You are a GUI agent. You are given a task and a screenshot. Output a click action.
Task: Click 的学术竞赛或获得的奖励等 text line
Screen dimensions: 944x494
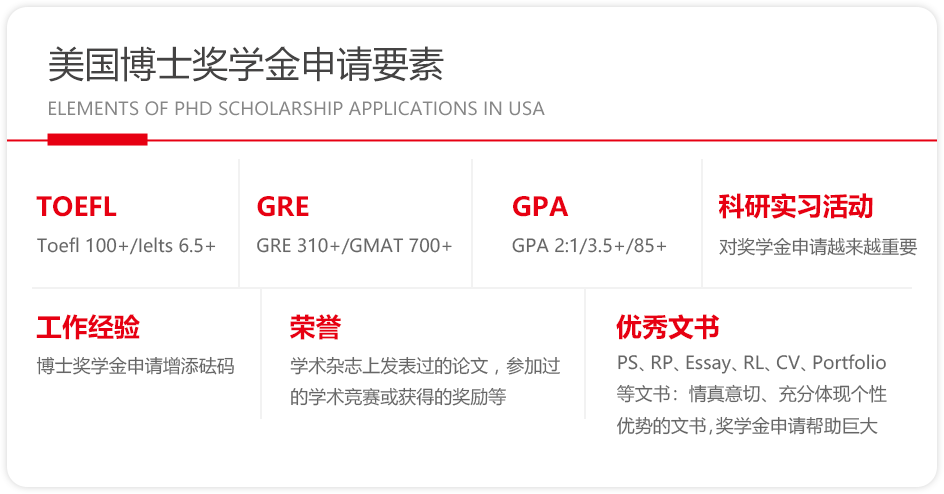pos(398,397)
